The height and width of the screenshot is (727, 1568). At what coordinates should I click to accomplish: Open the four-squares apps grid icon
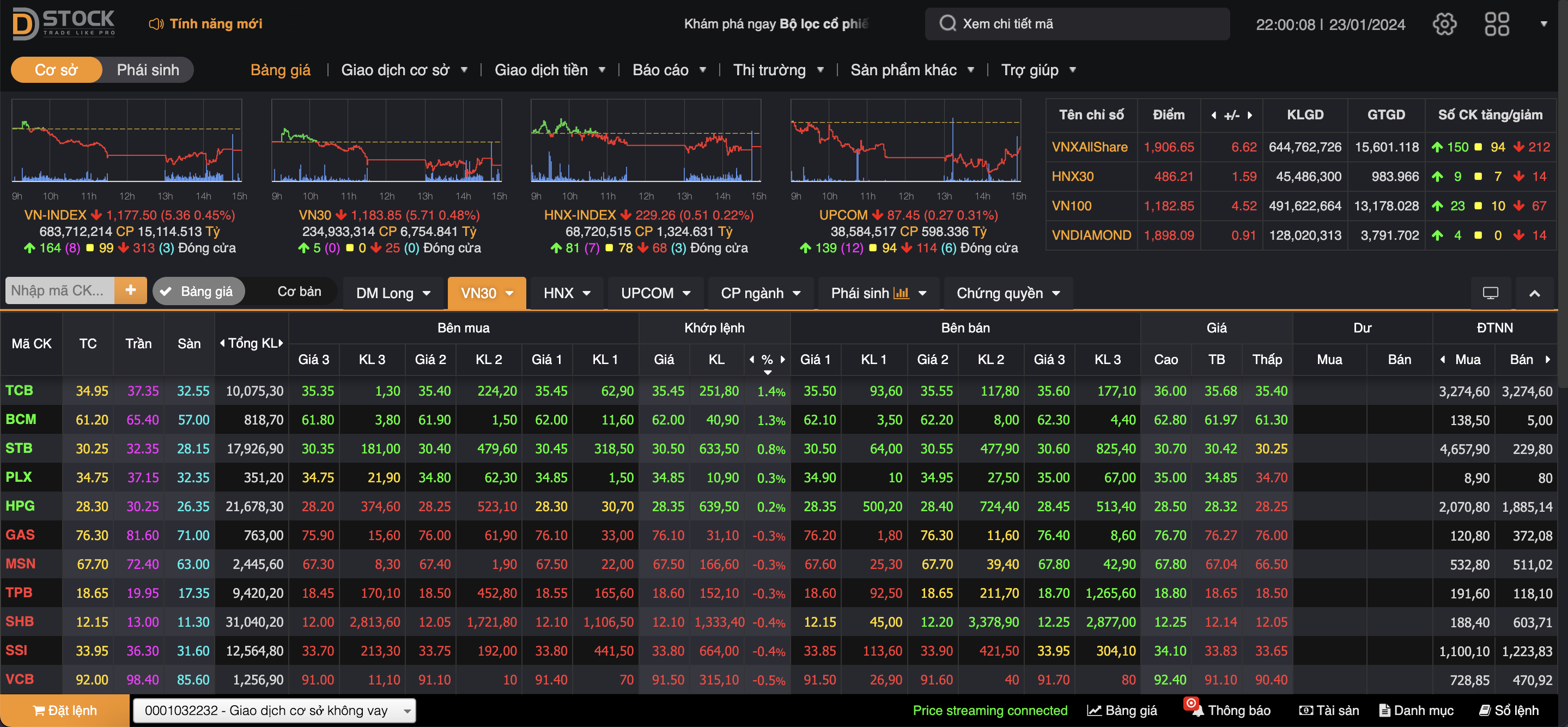click(1497, 25)
